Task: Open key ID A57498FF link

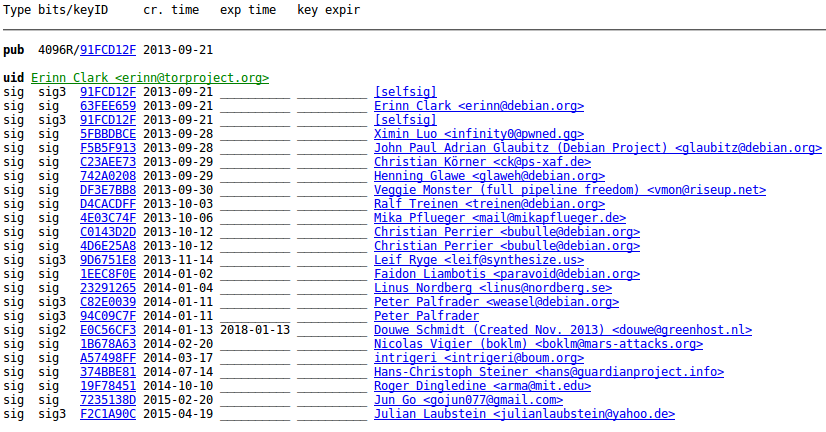Action: coord(107,358)
